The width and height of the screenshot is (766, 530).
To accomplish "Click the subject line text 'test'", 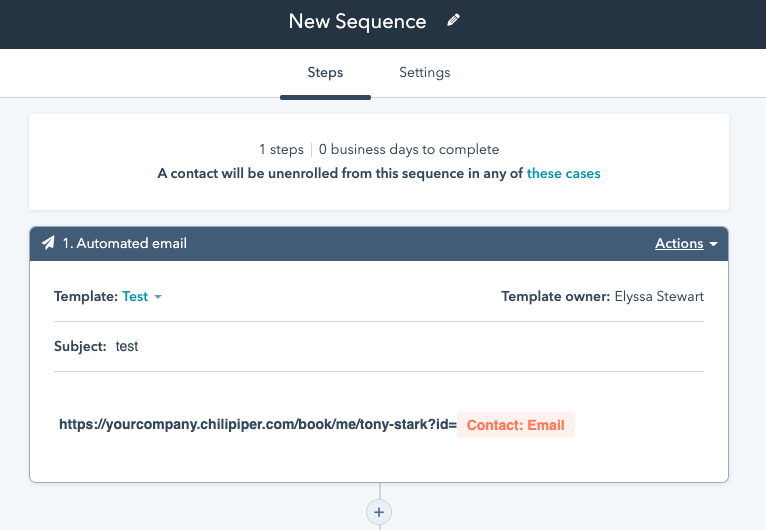I will click(127, 346).
